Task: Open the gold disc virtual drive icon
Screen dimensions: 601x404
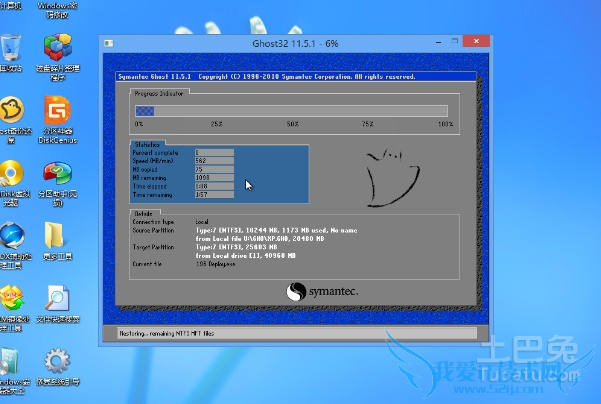Action: click(10, 174)
